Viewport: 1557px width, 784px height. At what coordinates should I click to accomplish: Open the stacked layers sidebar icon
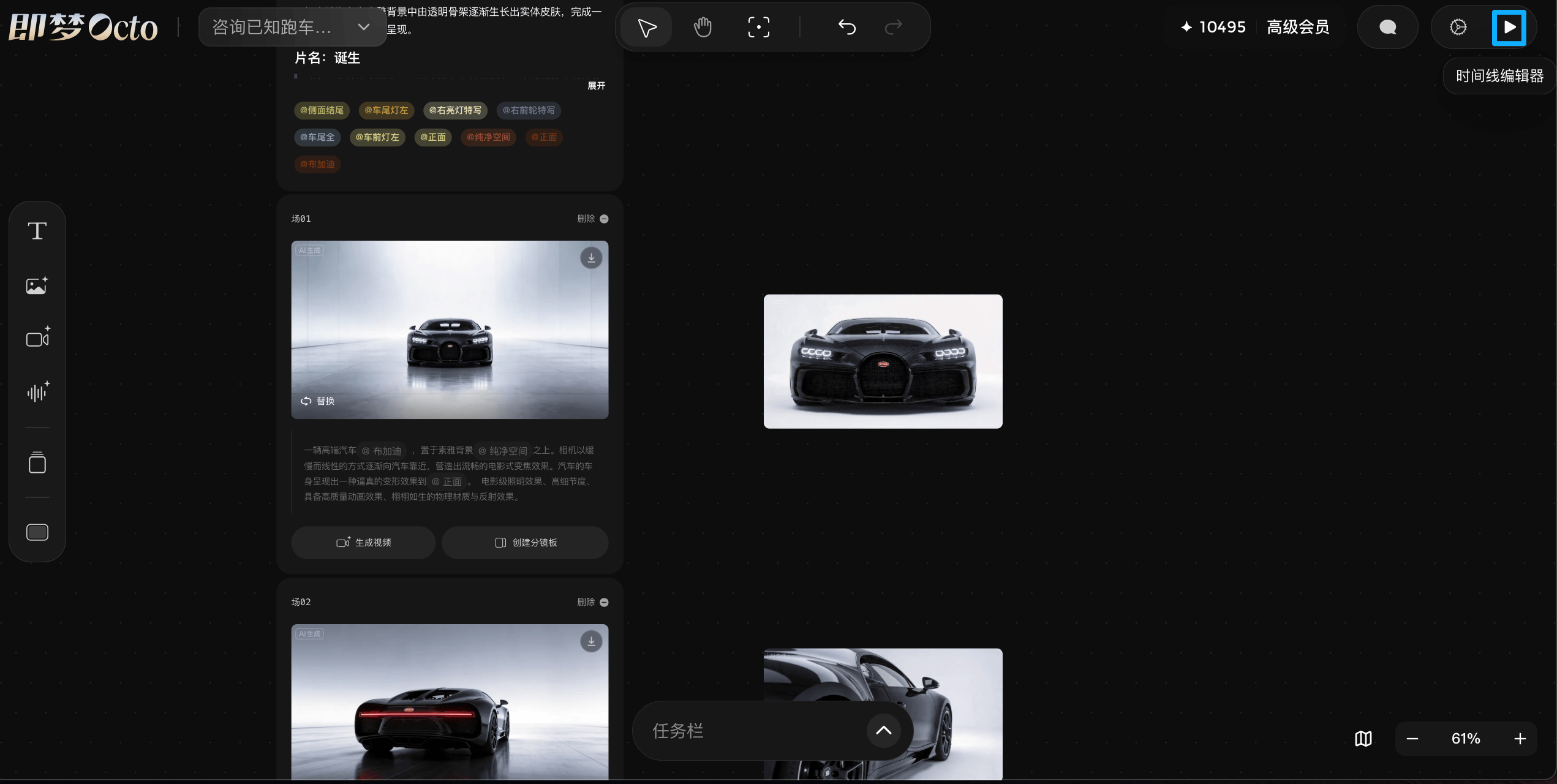pyautogui.click(x=37, y=462)
